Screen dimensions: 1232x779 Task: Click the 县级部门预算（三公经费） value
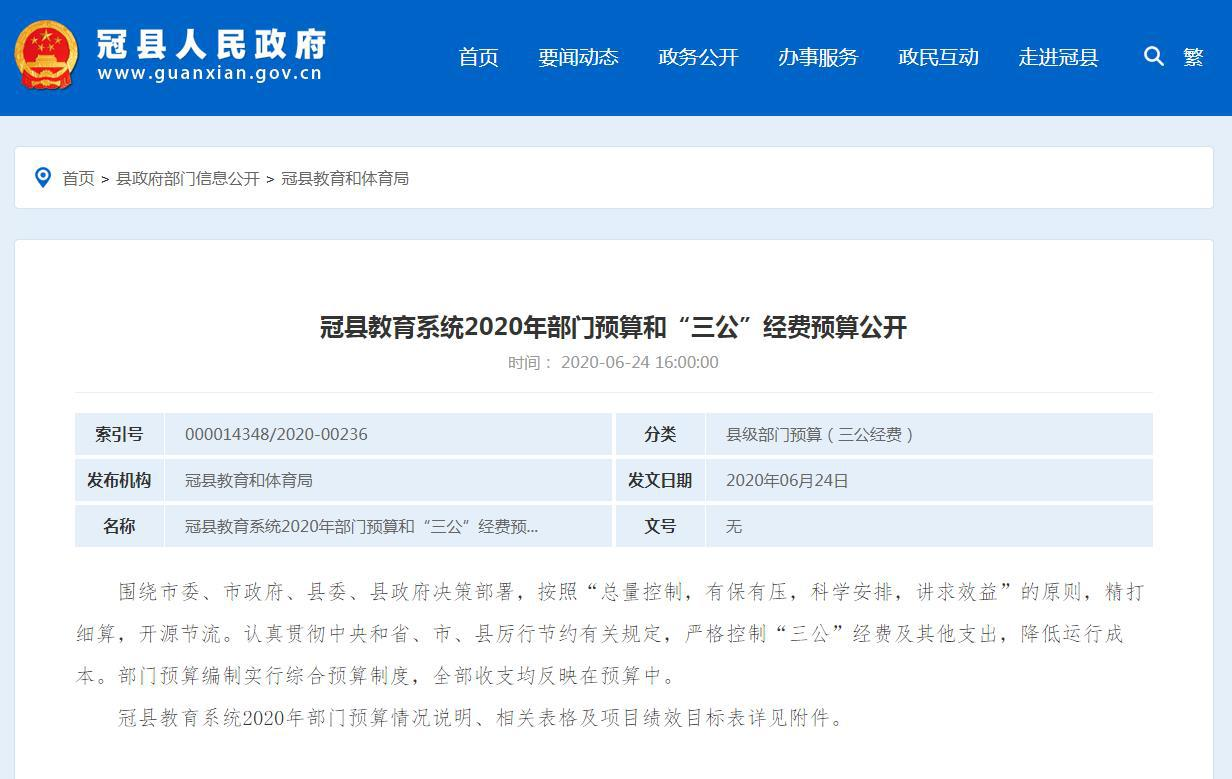point(820,435)
